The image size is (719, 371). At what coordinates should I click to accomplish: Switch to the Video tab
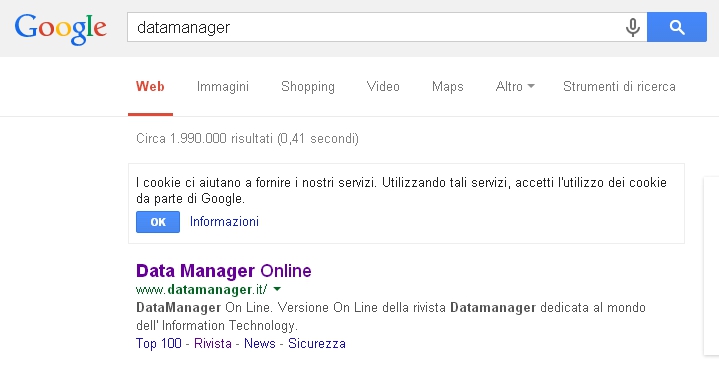[383, 86]
